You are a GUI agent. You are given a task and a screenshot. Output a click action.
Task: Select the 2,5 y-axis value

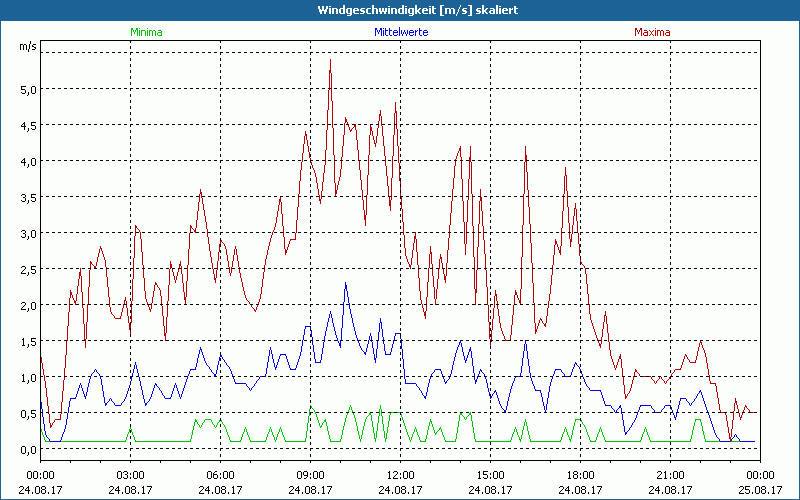point(28,269)
